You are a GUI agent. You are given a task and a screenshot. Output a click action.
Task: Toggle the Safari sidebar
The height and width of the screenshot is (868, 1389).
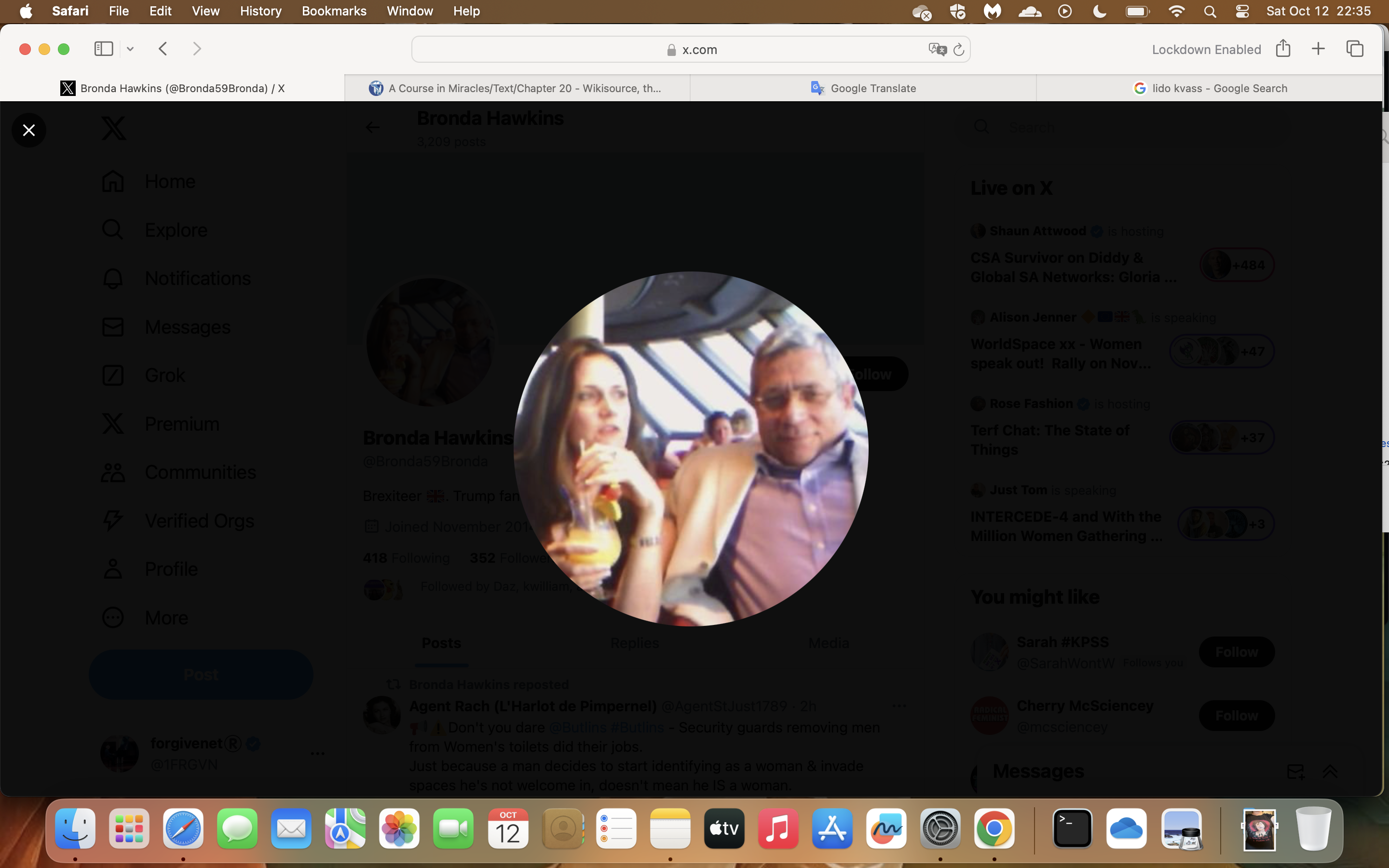click(103, 49)
